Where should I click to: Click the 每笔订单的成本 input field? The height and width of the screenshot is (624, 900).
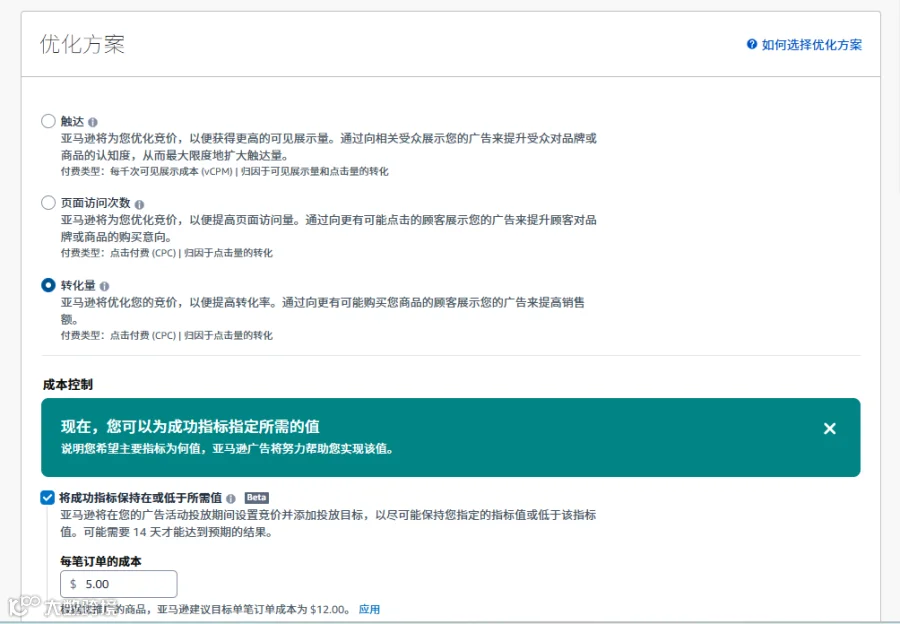click(119, 584)
